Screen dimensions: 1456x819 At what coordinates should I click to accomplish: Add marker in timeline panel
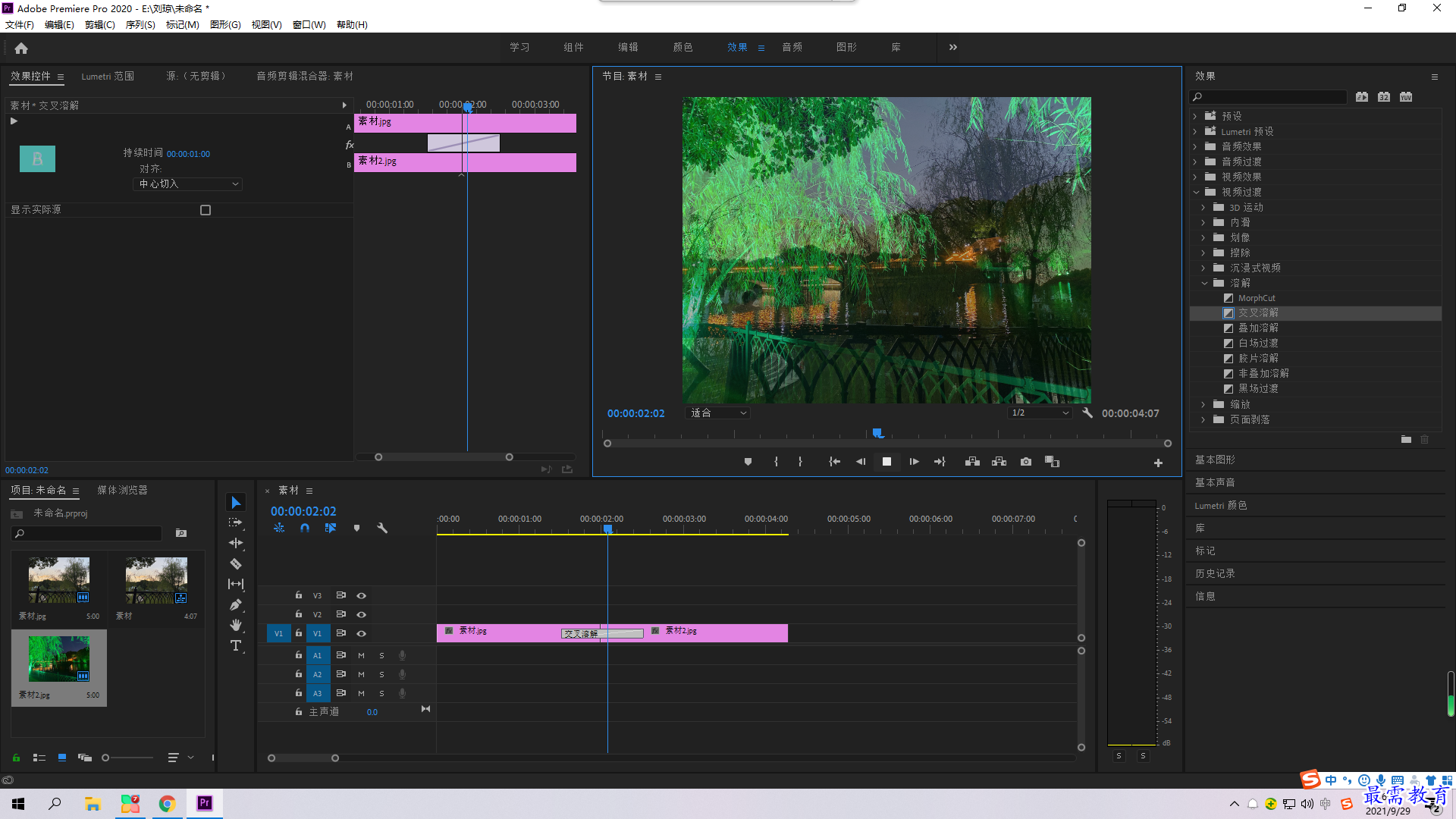coord(356,528)
